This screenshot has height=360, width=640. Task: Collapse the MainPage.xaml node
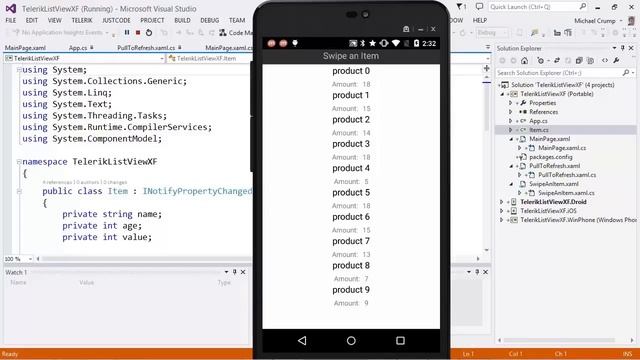(x=511, y=139)
